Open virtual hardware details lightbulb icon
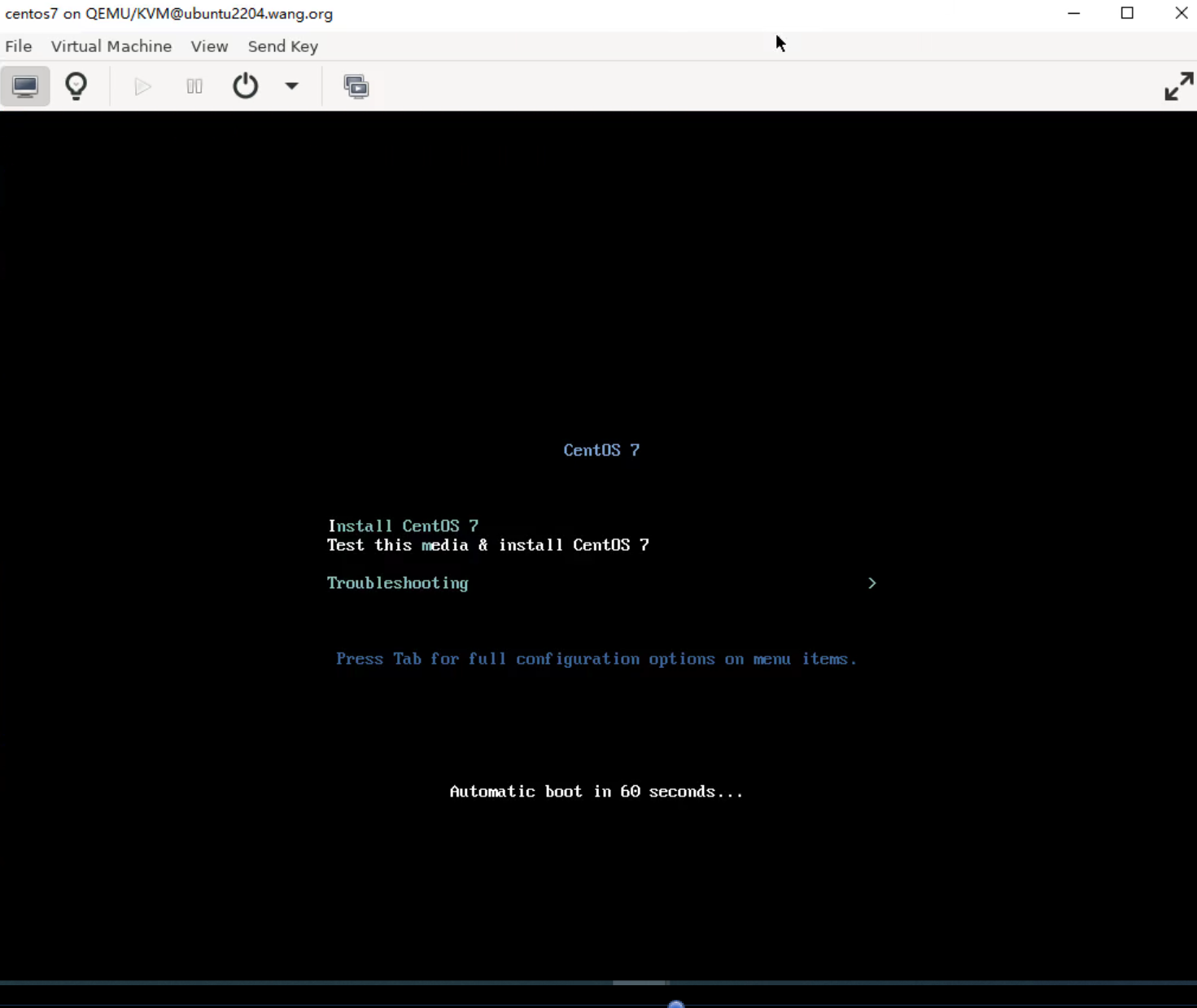This screenshot has height=1008, width=1197. [76, 86]
